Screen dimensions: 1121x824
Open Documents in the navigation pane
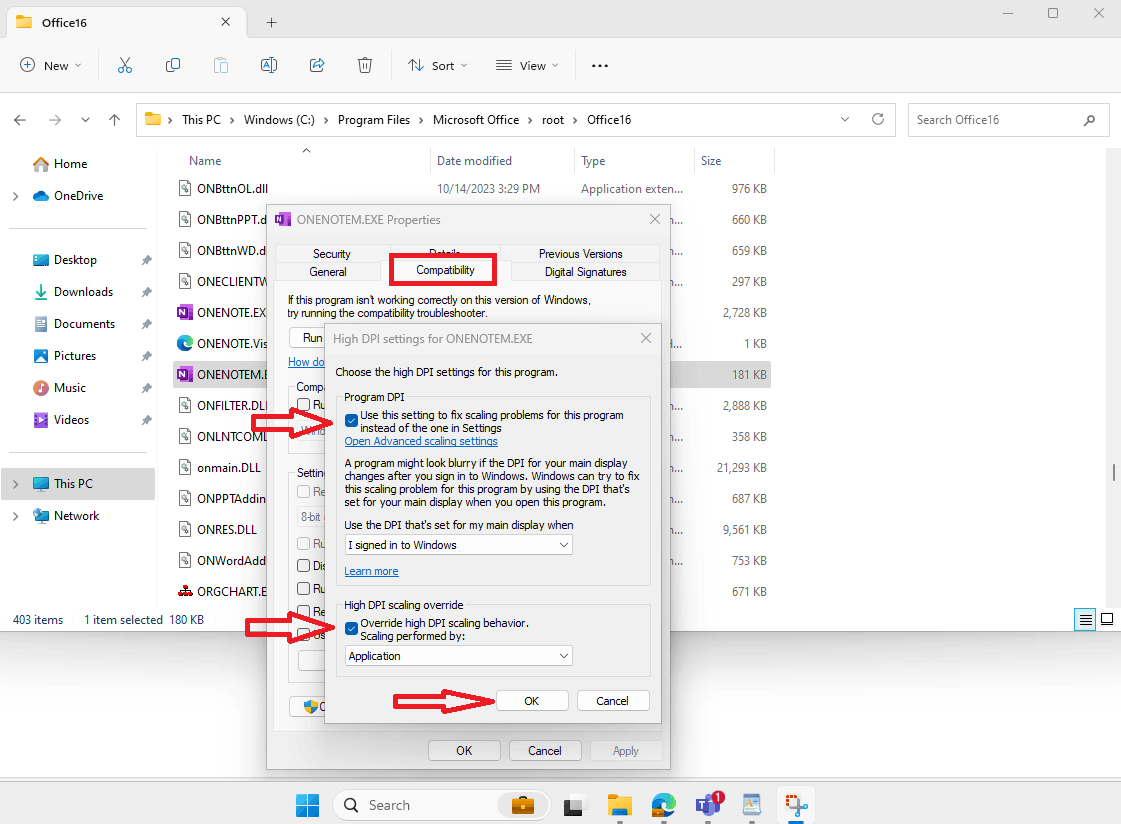coord(84,324)
